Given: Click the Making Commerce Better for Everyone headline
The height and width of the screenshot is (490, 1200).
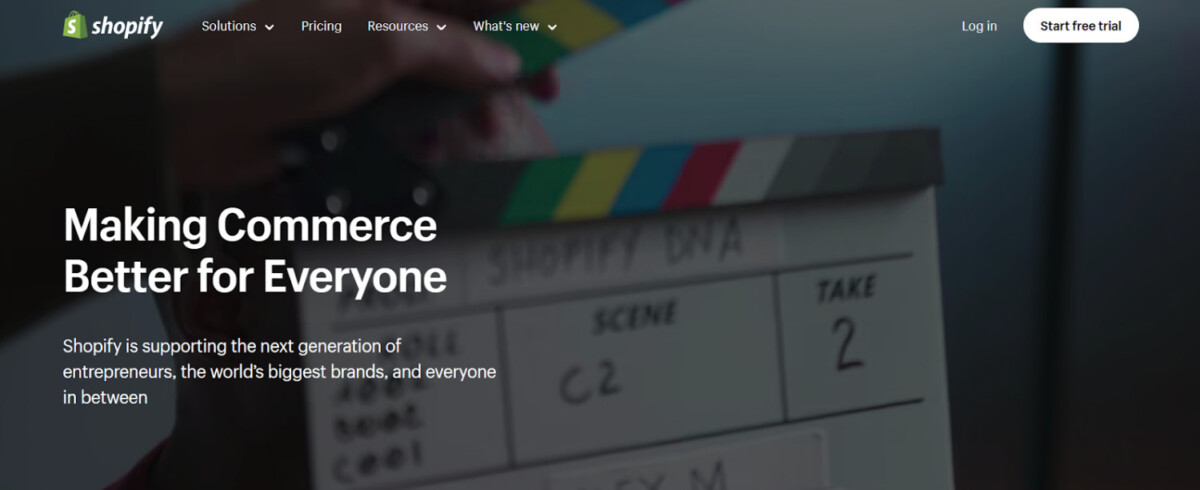Looking at the screenshot, I should pyautogui.click(x=255, y=251).
